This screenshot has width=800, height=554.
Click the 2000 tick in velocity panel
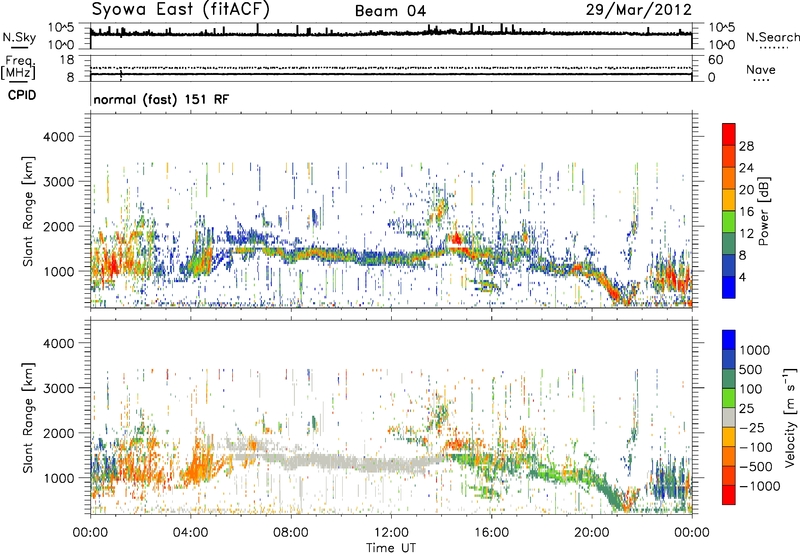59,433
